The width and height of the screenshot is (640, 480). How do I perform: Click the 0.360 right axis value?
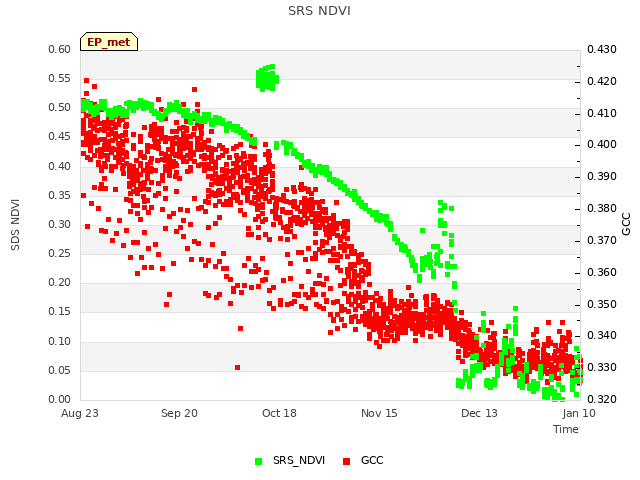coord(602,272)
